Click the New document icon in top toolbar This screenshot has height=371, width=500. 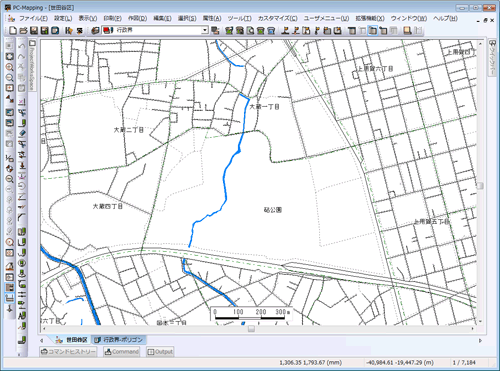pyautogui.click(x=13, y=31)
